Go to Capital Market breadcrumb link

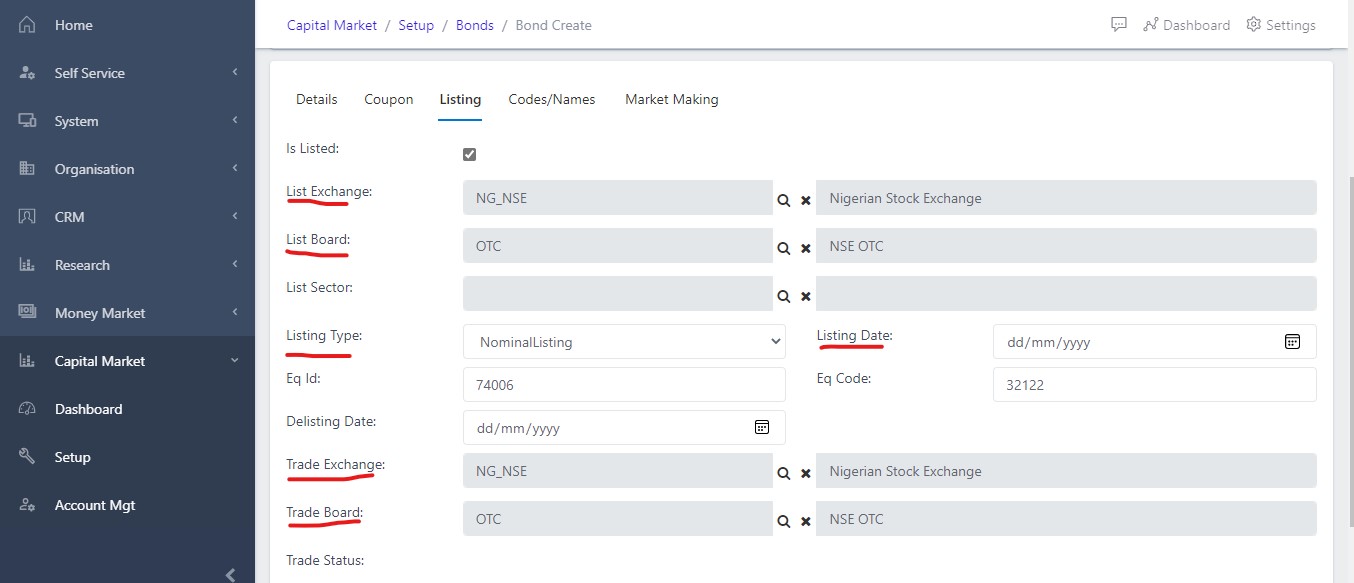point(332,25)
